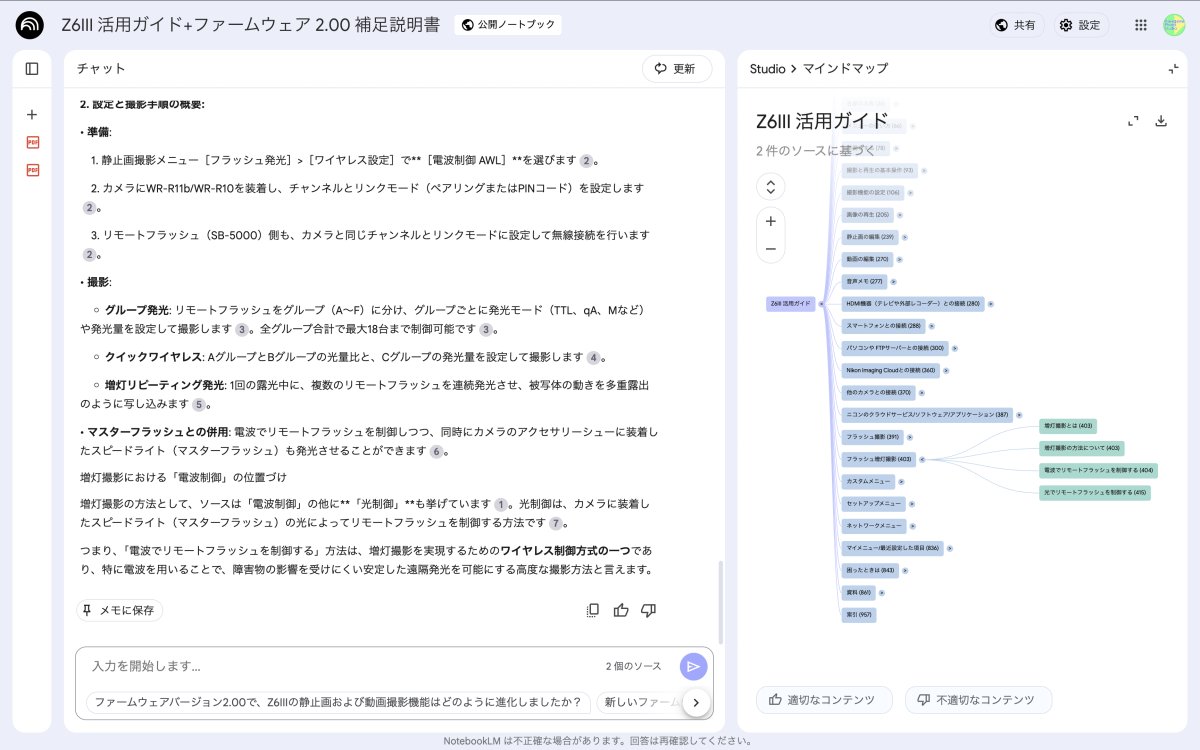Select 増灯撮影とは (403) child node
Image resolution: width=1200 pixels, height=750 pixels.
coord(1068,426)
